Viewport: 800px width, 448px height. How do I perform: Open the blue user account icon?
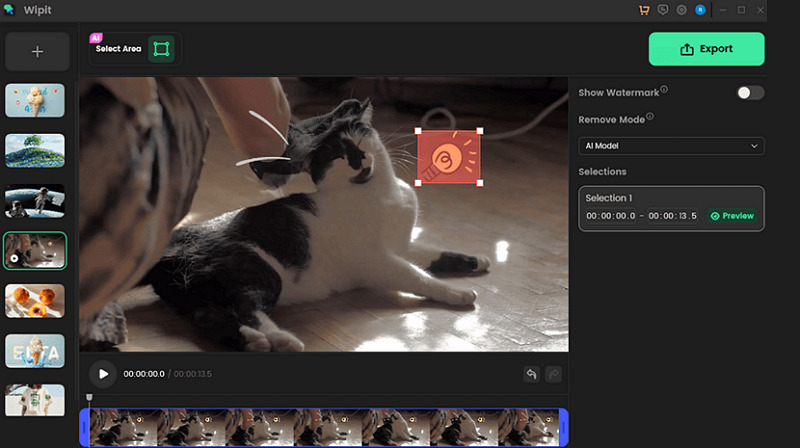point(701,10)
